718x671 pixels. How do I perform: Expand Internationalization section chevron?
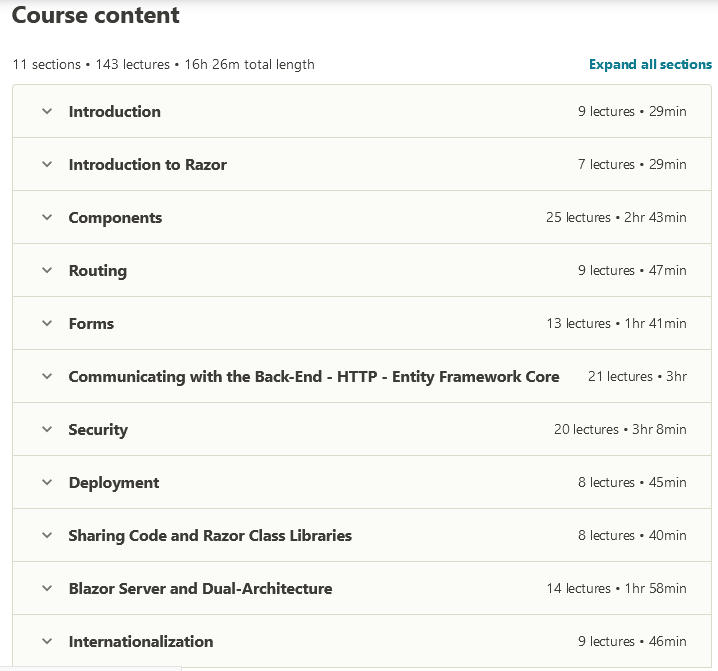pyautogui.click(x=46, y=642)
